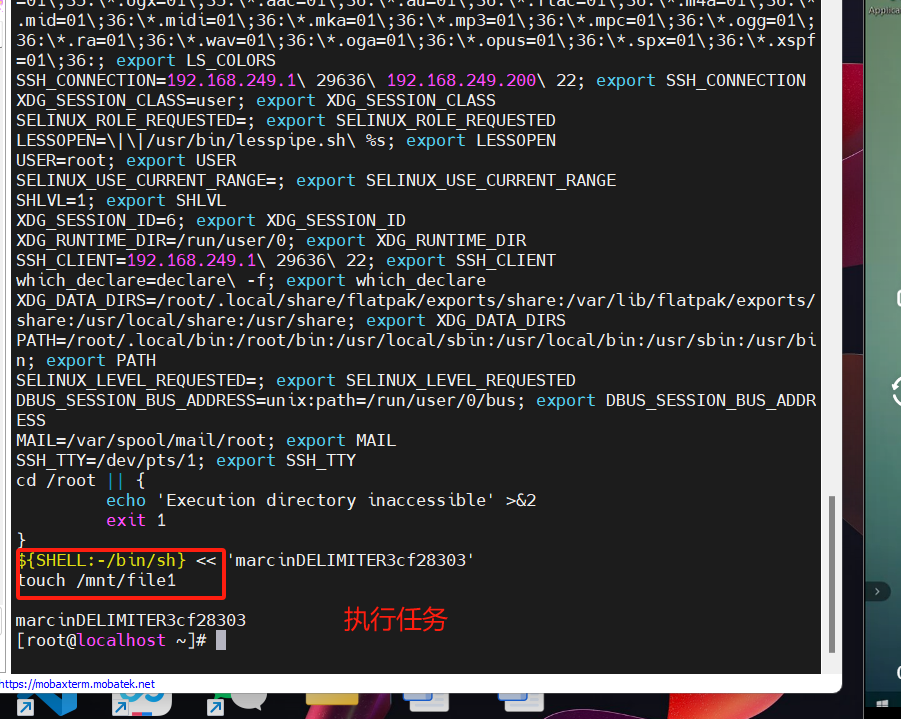
Task: Click 'XDG_RUNTIME_DIR=/run/user/0' text
Action: 151,240
